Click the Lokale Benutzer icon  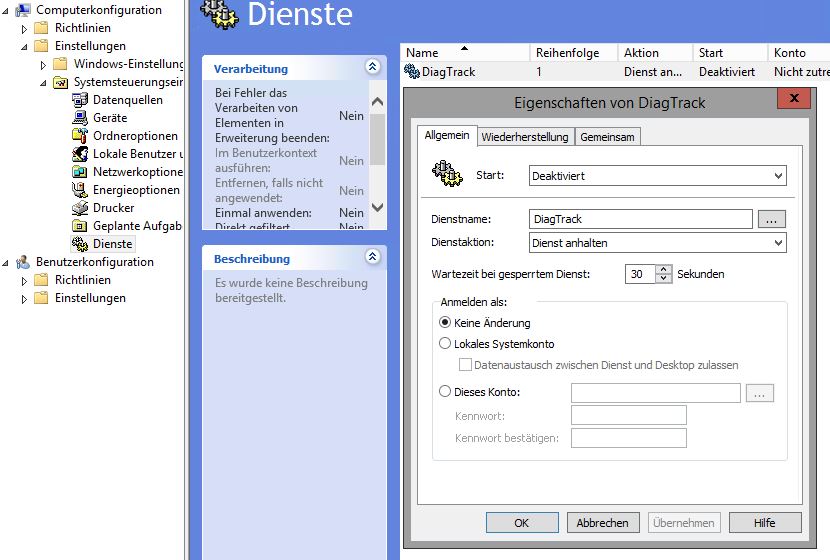(x=80, y=154)
